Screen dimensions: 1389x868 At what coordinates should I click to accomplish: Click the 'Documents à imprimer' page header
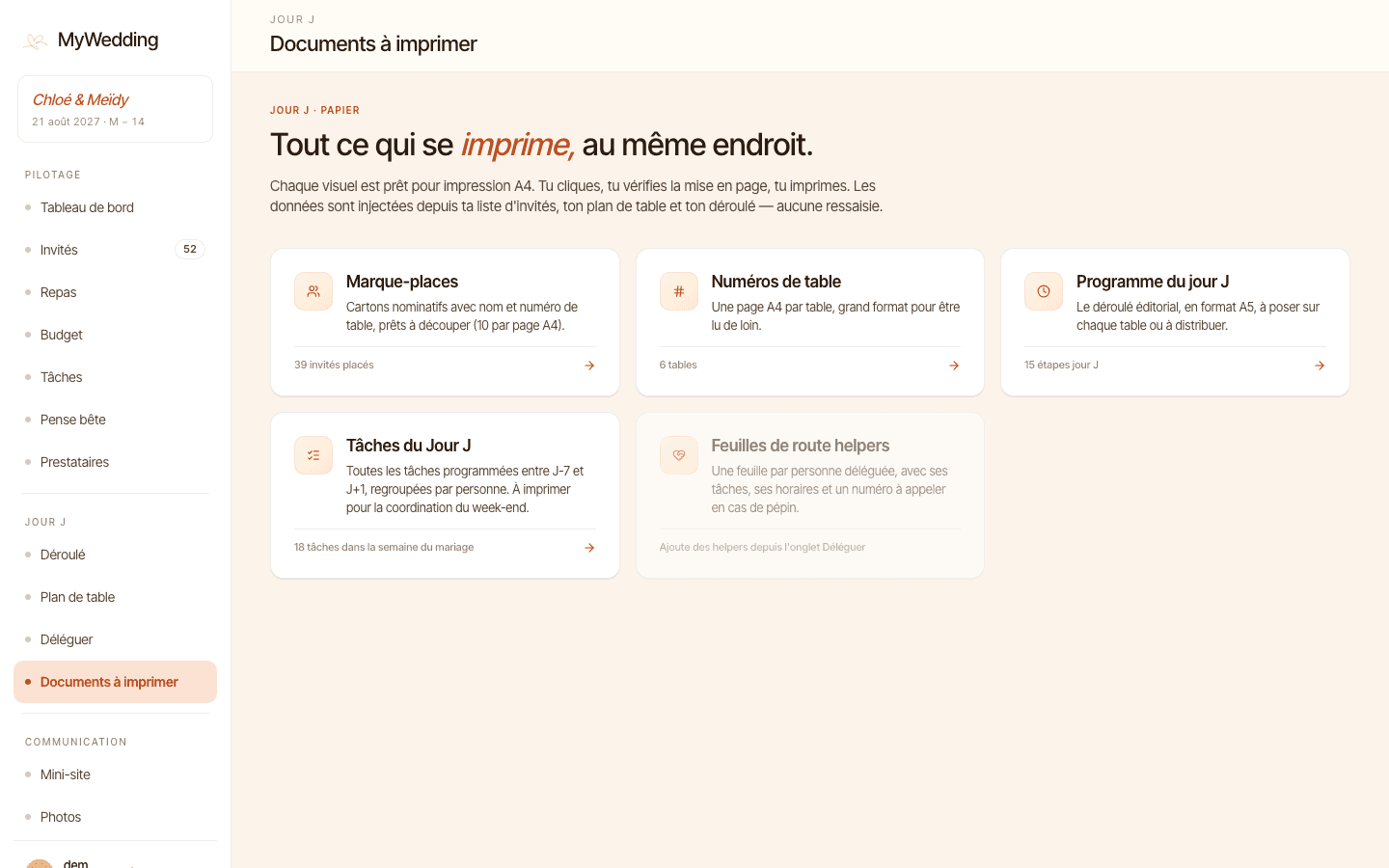pos(373,44)
